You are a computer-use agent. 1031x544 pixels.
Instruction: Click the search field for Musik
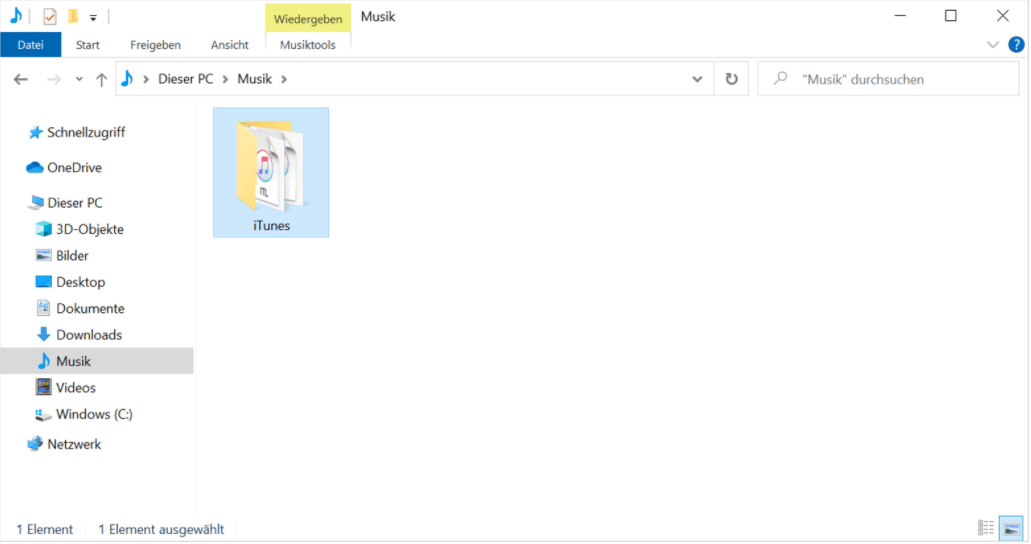(x=890, y=79)
